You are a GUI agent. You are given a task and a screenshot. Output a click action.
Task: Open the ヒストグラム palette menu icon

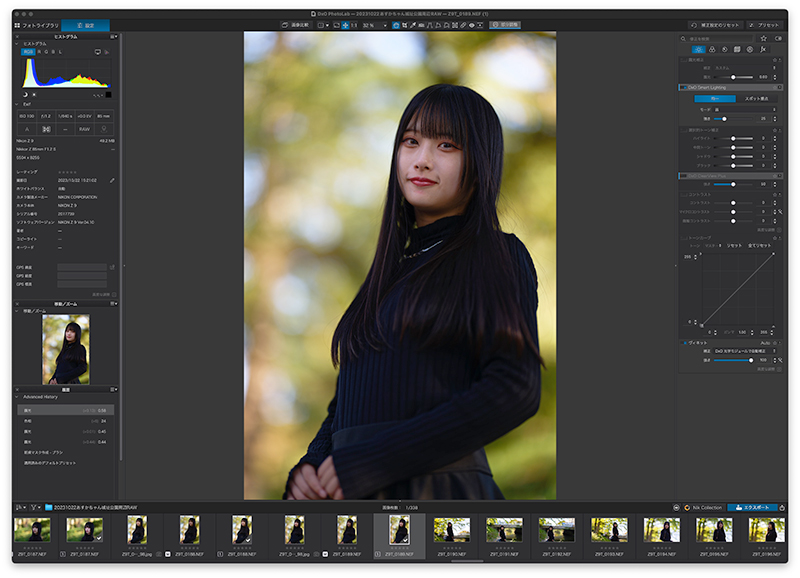point(114,37)
